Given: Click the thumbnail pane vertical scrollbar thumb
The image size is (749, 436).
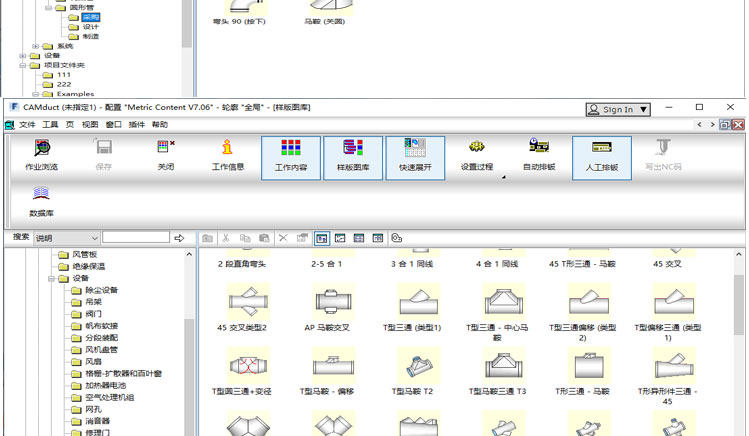Looking at the screenshot, I should click(738, 305).
